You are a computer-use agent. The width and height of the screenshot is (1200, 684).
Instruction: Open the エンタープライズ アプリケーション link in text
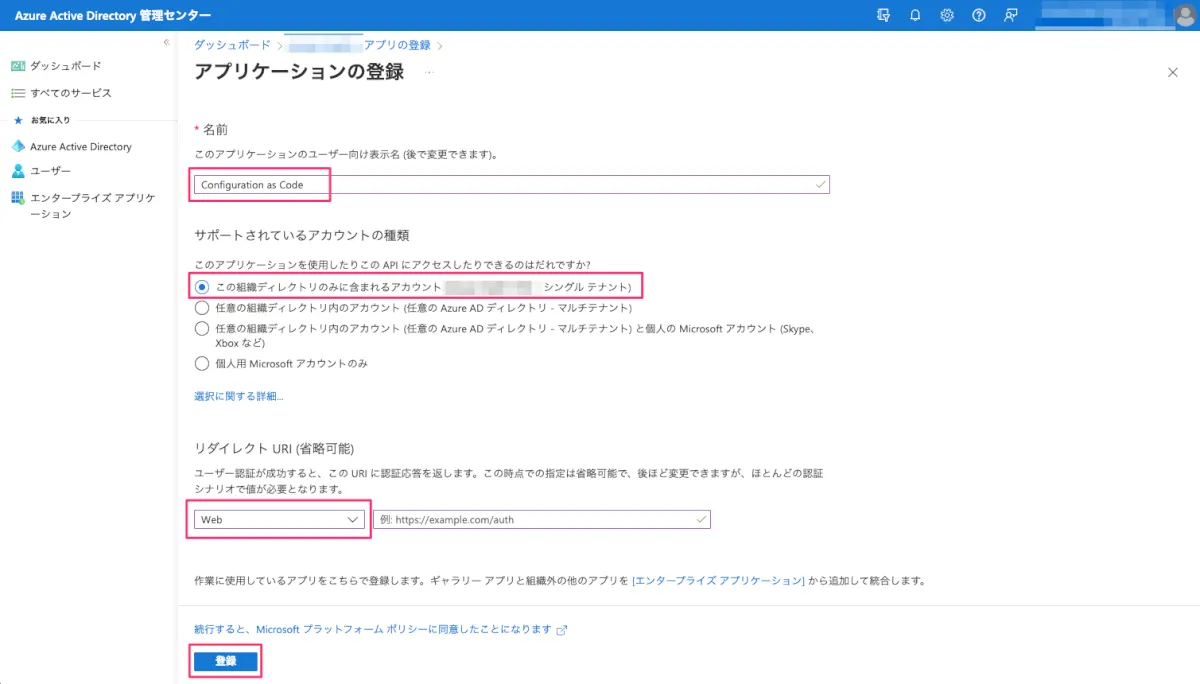tap(719, 580)
